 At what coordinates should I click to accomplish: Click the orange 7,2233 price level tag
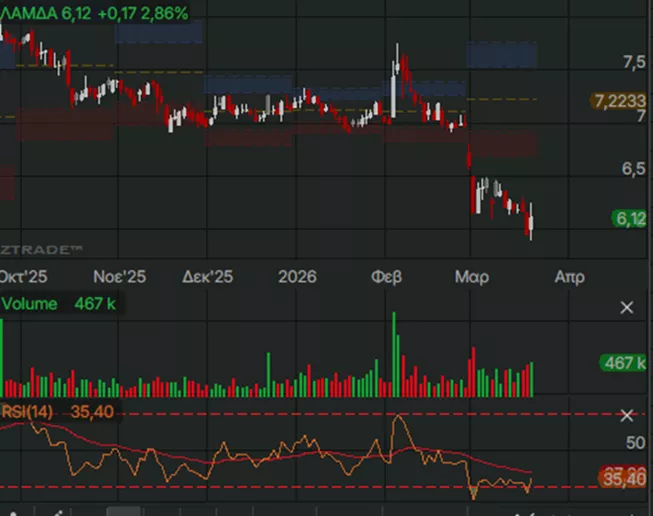click(620, 101)
